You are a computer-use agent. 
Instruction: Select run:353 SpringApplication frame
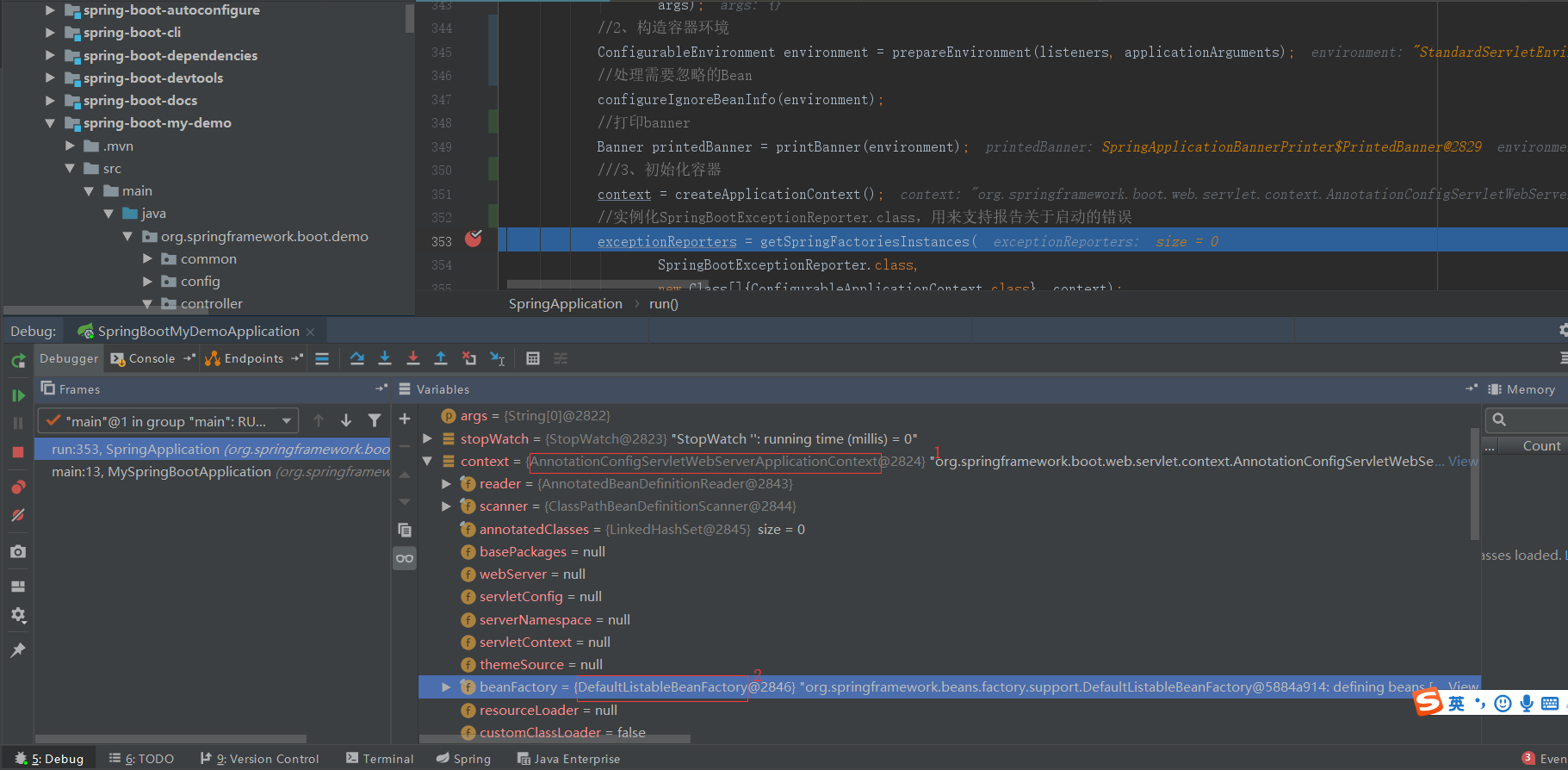pyautogui.click(x=213, y=449)
